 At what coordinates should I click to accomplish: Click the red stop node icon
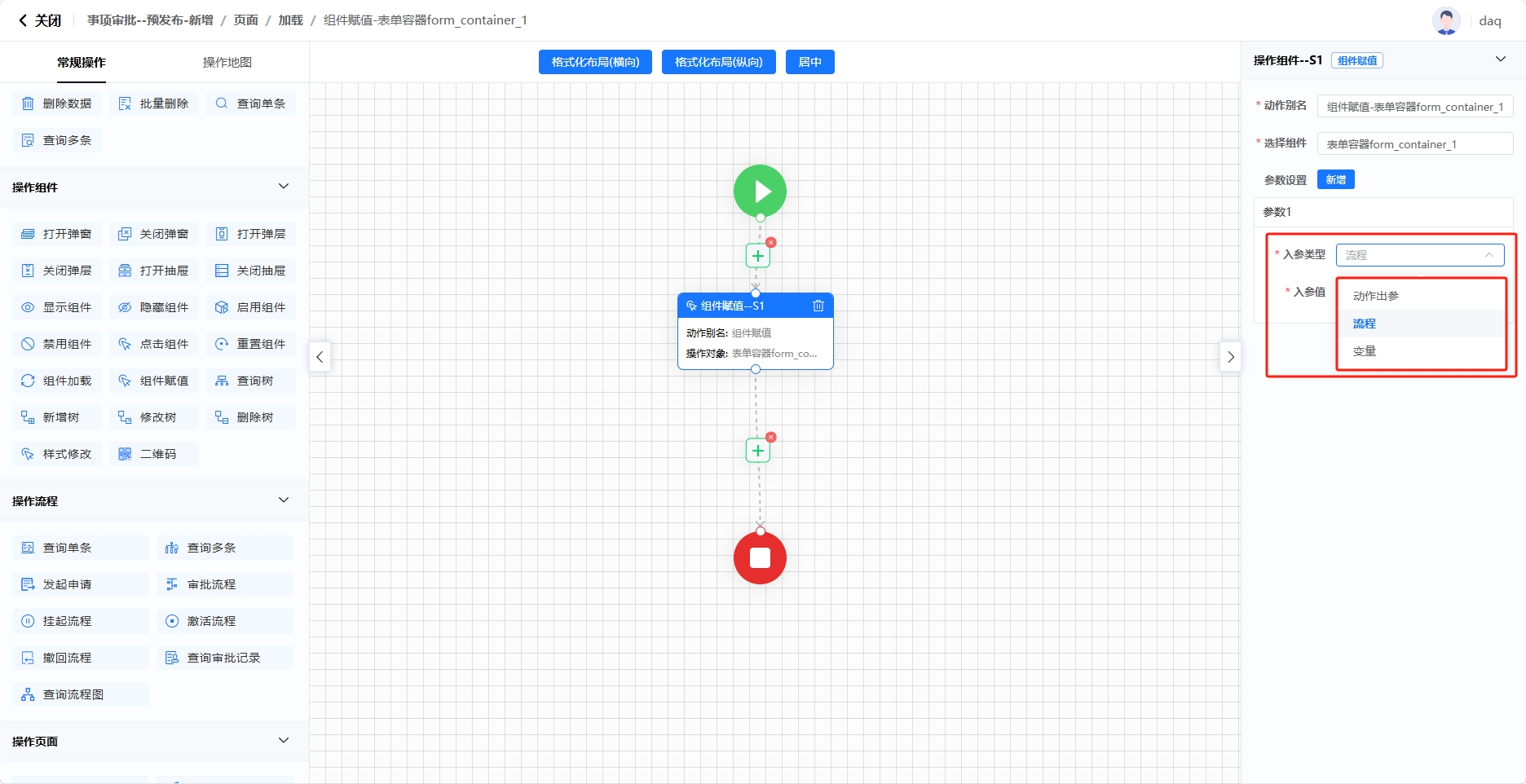point(760,557)
